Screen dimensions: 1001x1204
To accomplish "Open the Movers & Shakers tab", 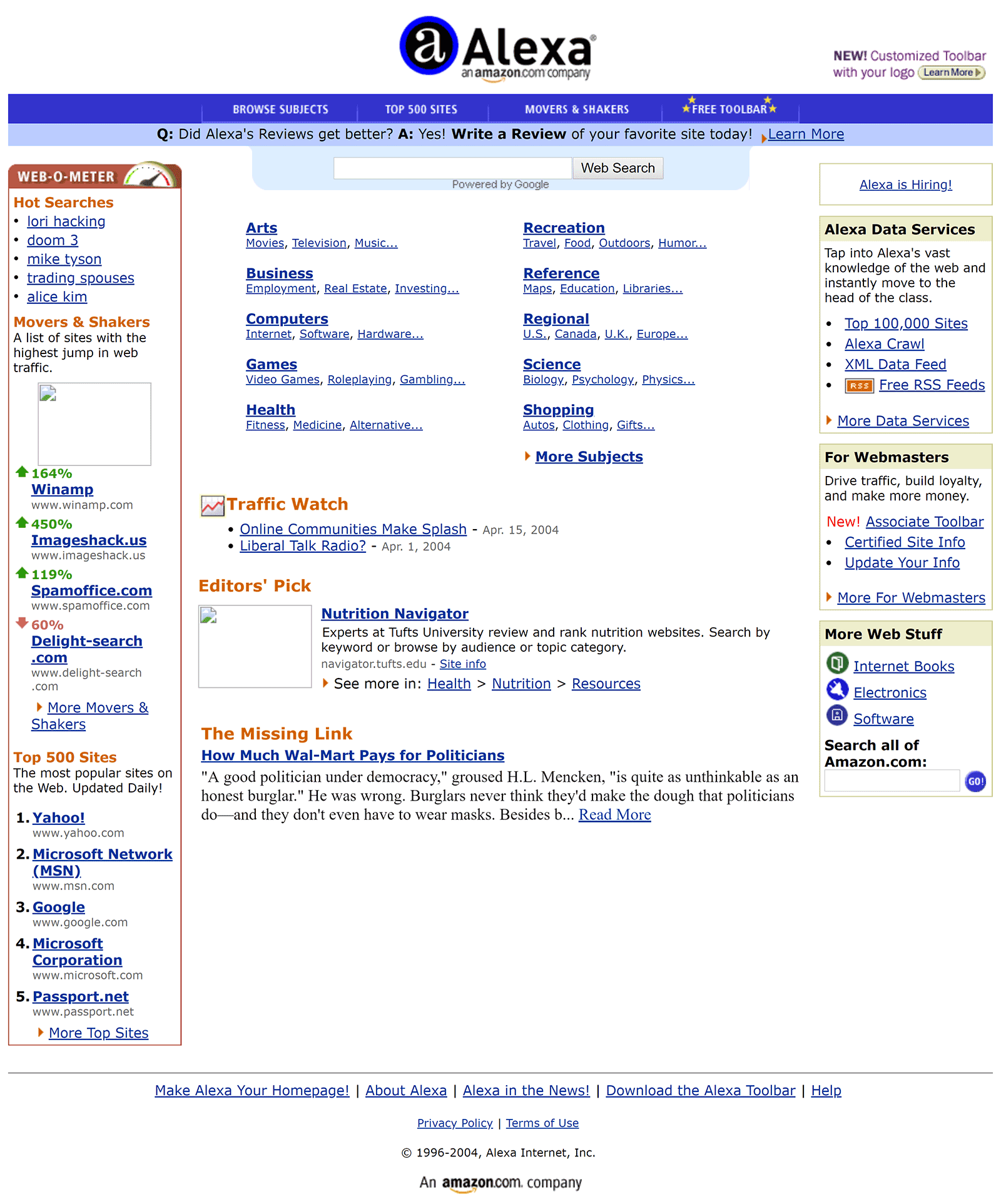I will pos(577,109).
